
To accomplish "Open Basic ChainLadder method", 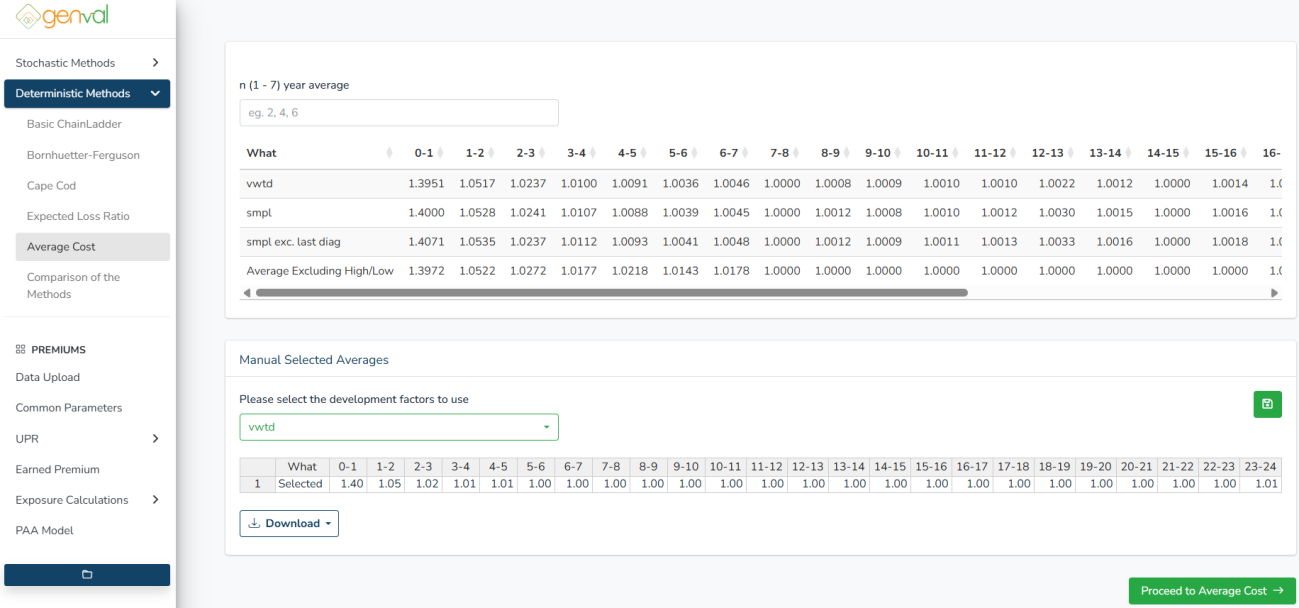I will [75, 125].
